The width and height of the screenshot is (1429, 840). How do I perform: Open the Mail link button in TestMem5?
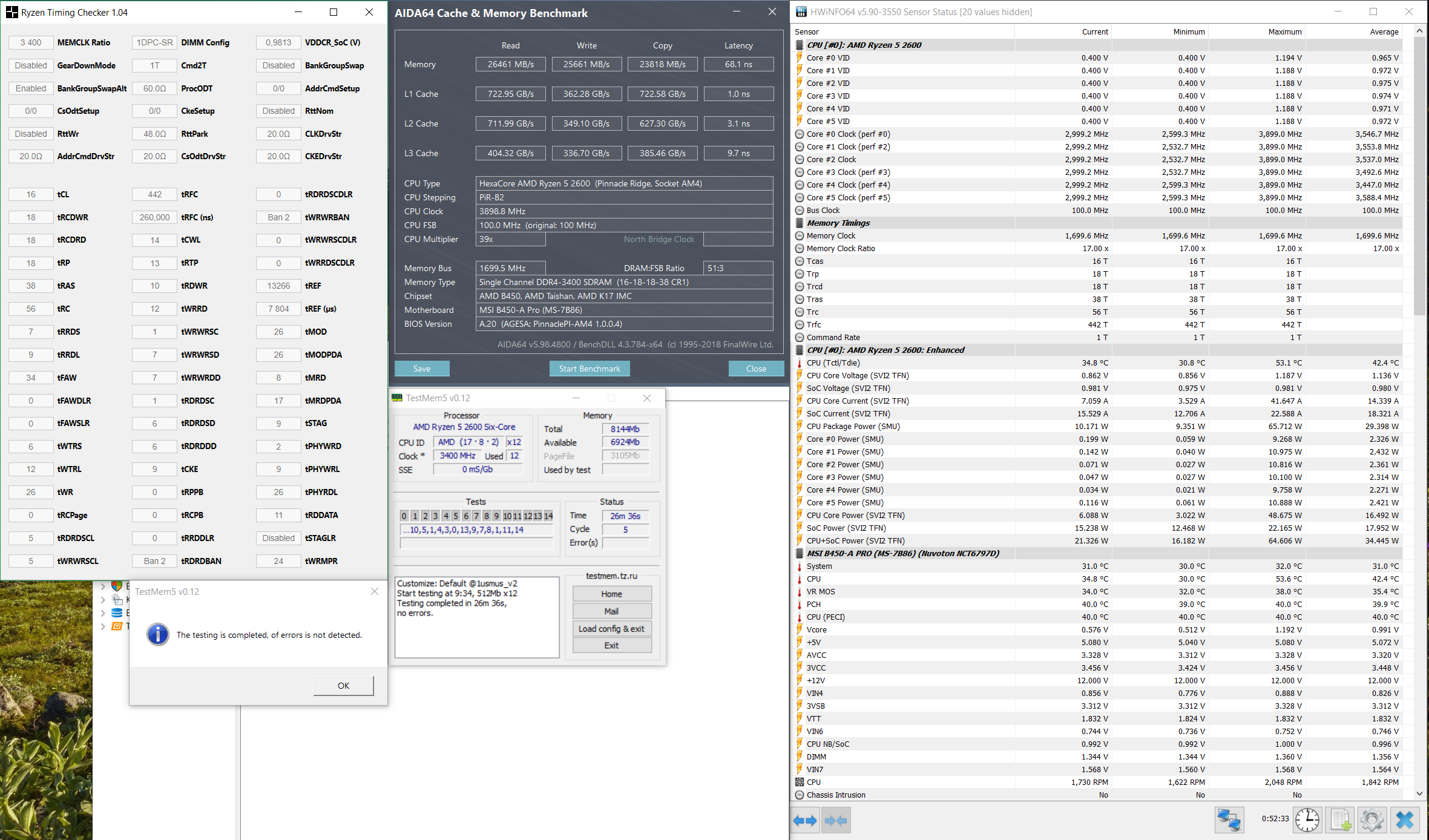(611, 611)
